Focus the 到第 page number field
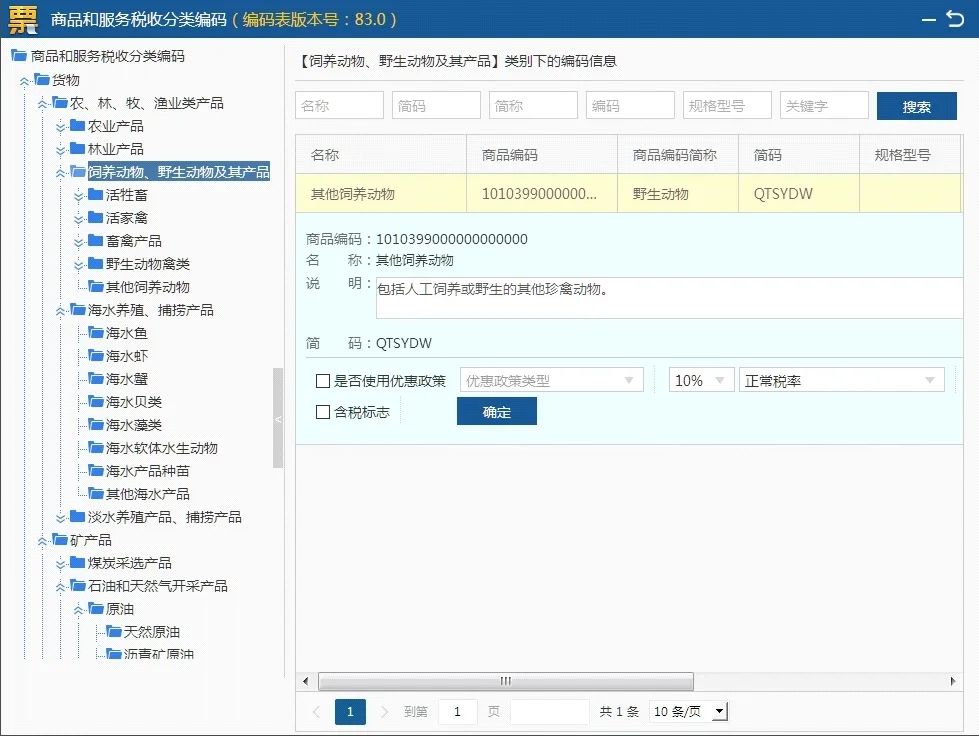The image size is (979, 736). 457,712
